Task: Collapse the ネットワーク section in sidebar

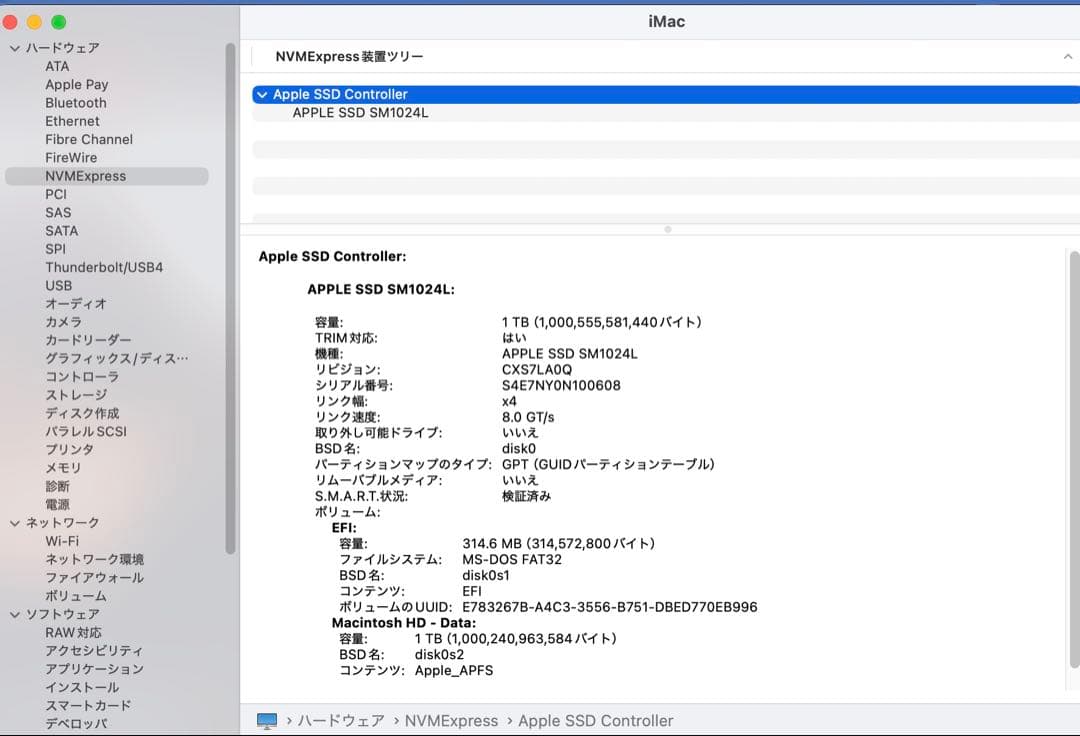Action: (14, 523)
